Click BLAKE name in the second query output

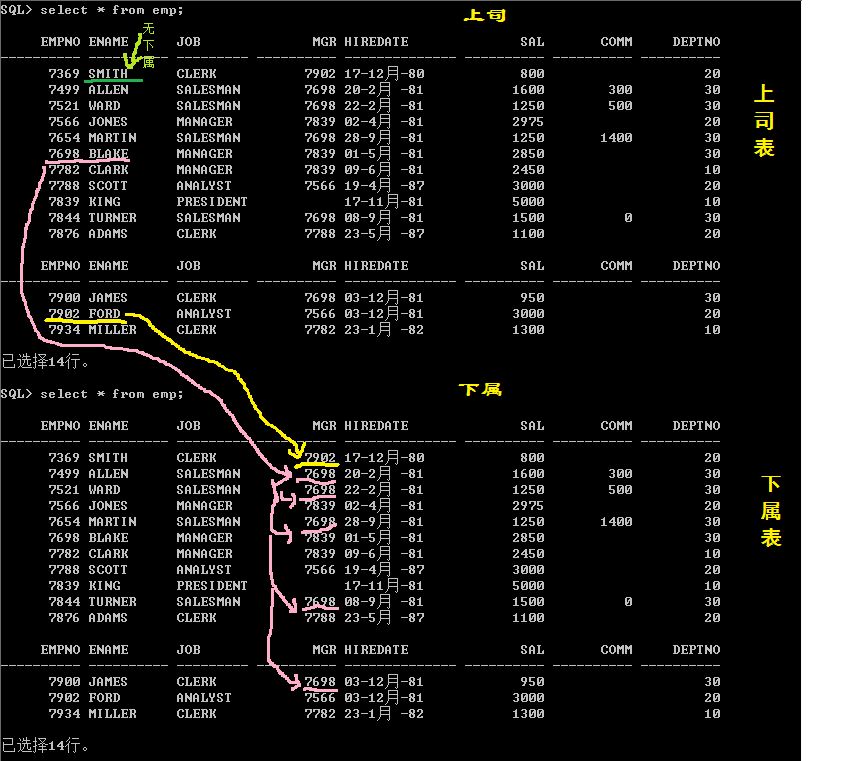108,537
